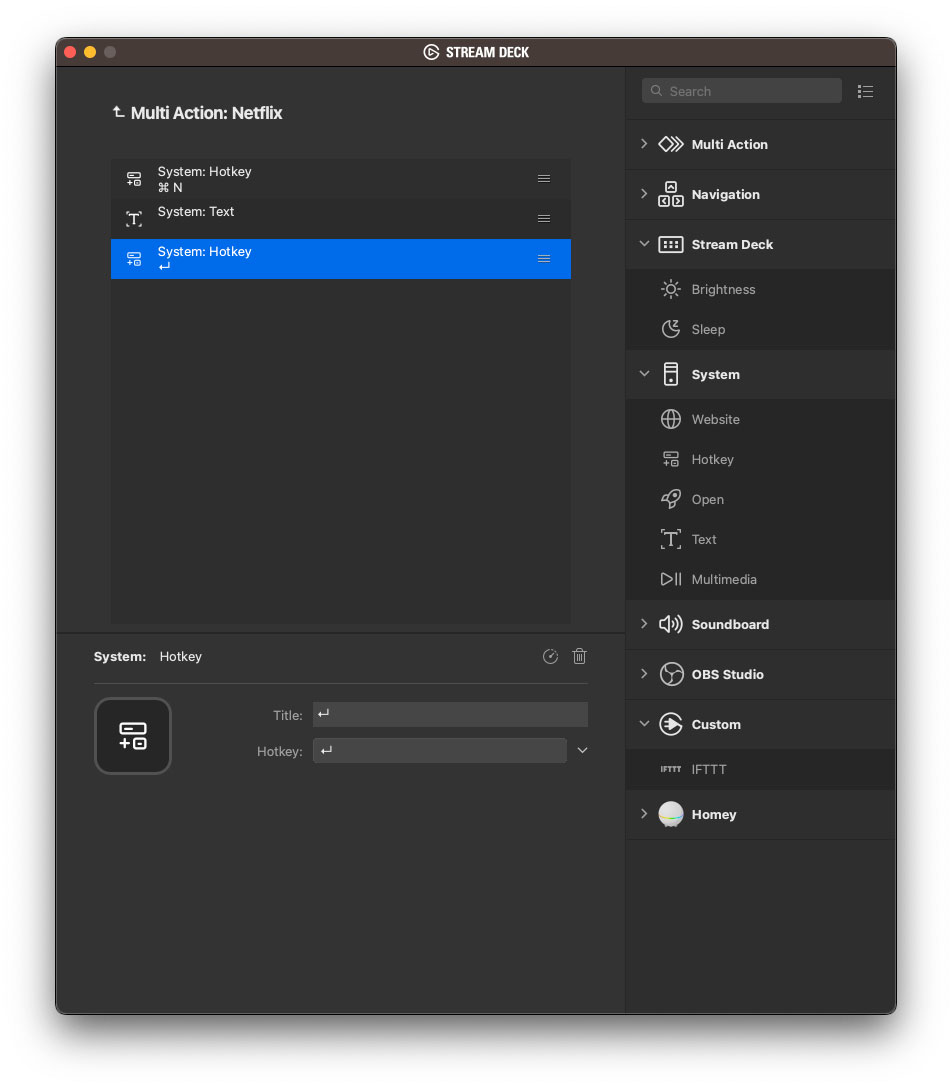Image resolution: width=952 pixels, height=1088 pixels.
Task: Select the Brightness action label
Action: pos(724,289)
